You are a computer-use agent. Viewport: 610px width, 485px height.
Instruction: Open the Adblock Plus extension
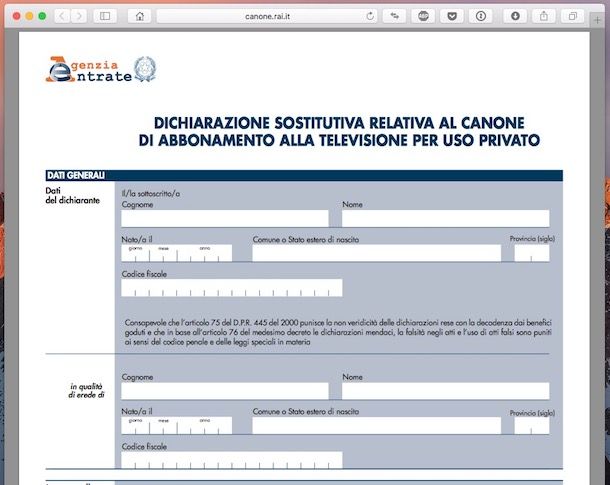pos(423,16)
